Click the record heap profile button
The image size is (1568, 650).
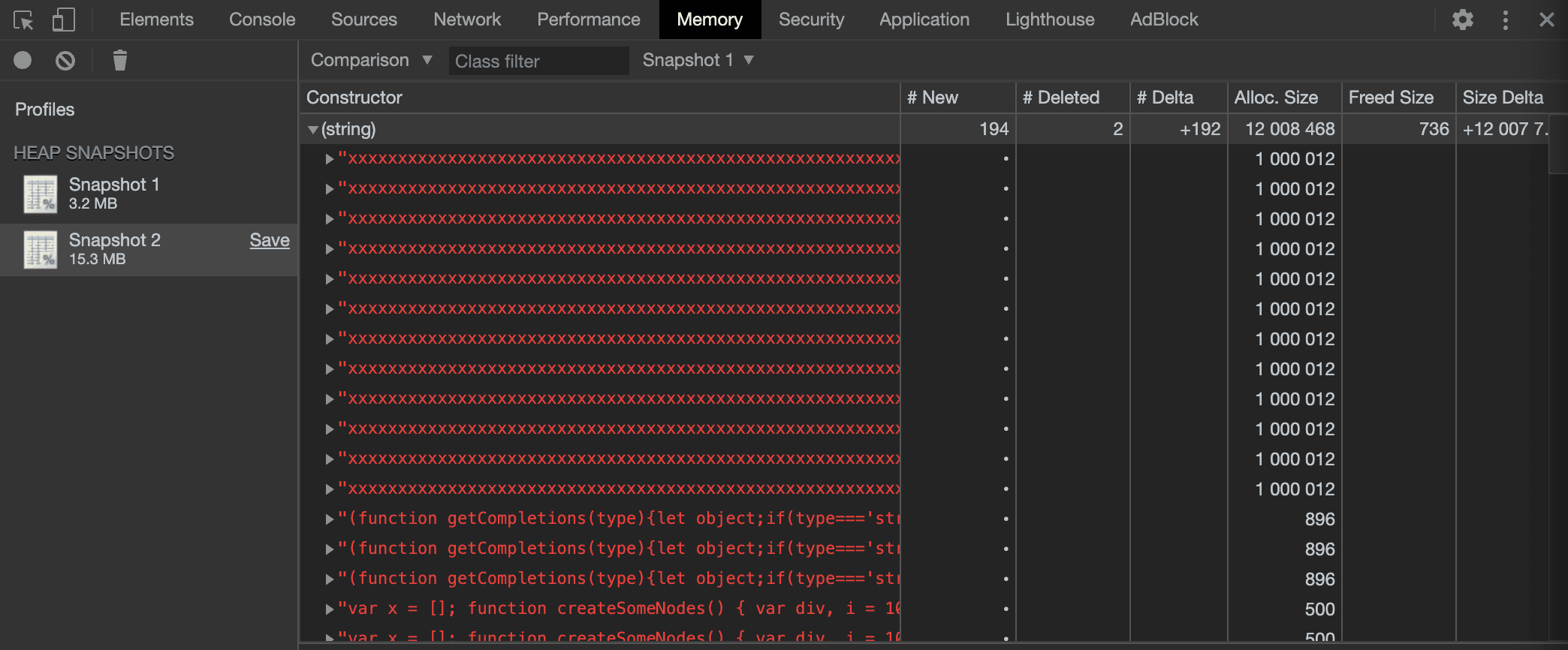click(x=23, y=60)
